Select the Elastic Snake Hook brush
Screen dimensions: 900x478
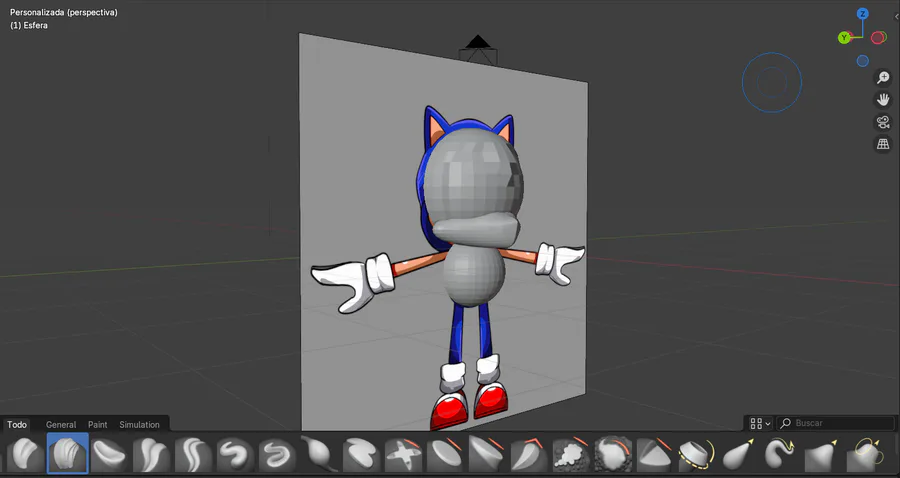[x=781, y=453]
